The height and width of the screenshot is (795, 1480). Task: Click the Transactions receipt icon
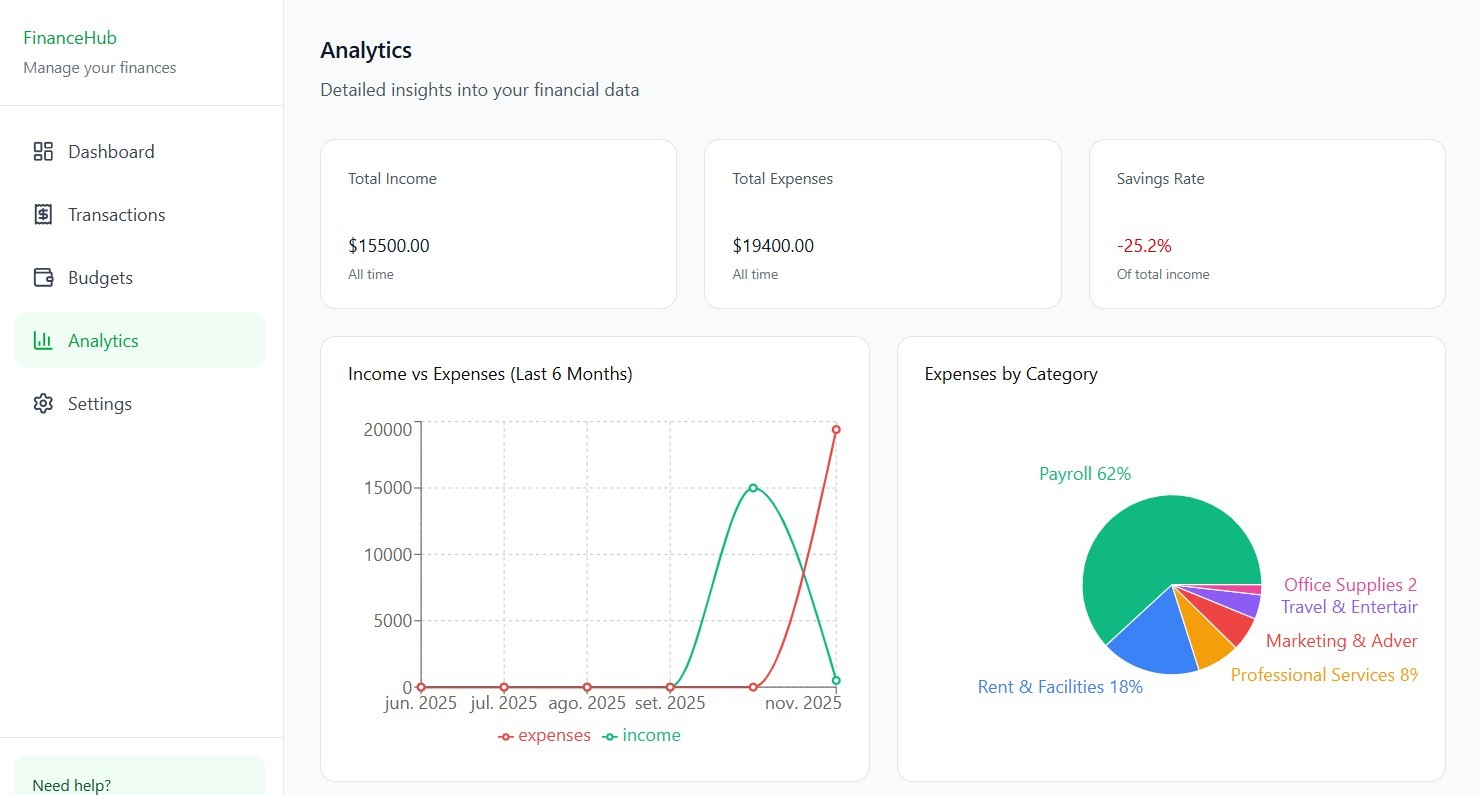pos(43,215)
